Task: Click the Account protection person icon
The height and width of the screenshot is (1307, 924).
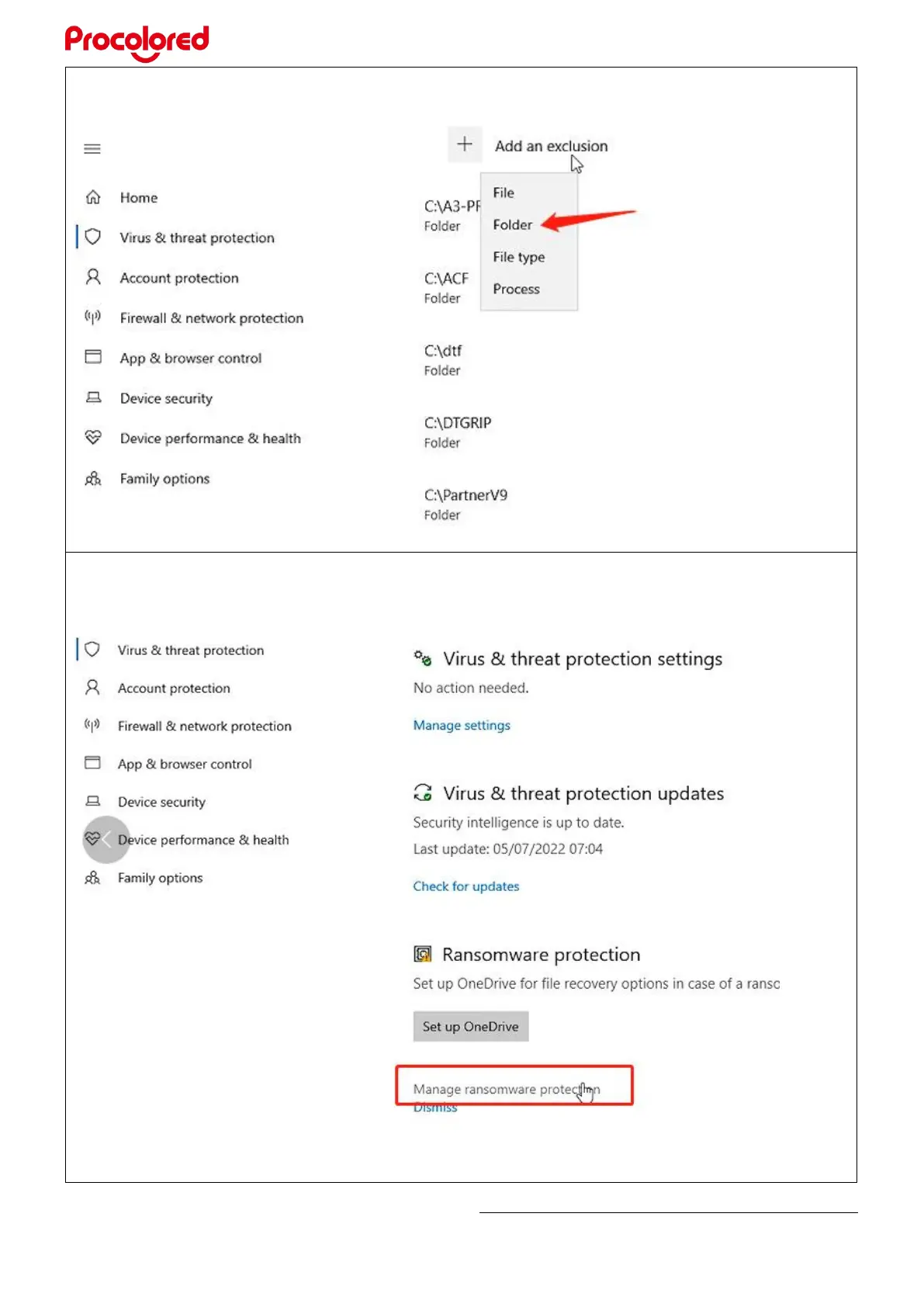Action: [93, 277]
